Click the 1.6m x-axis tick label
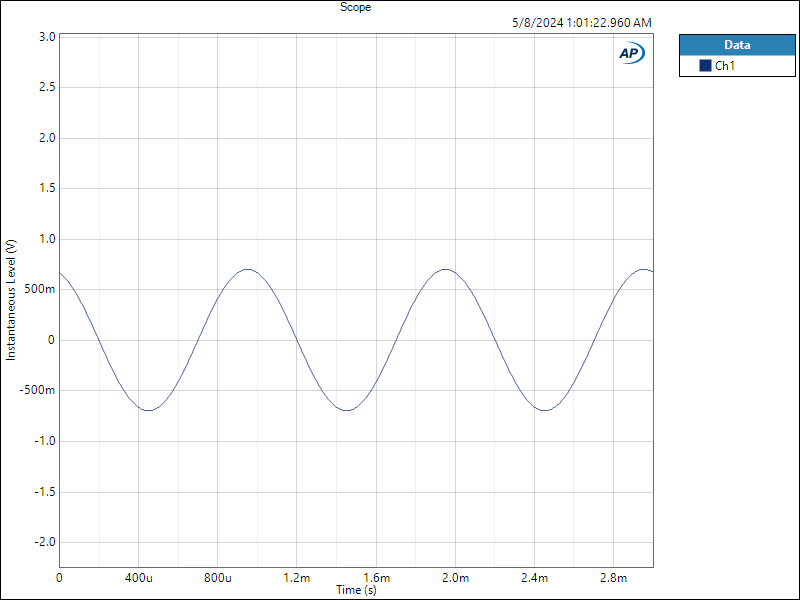 (376, 578)
